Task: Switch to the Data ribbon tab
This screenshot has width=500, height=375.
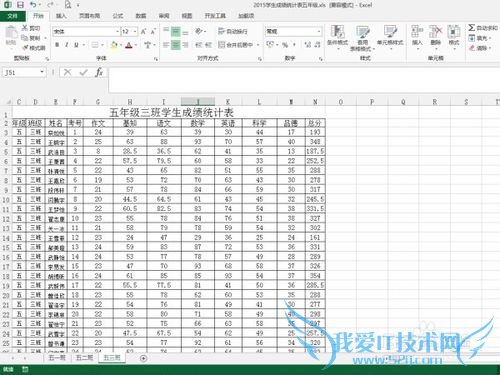Action: pyautogui.click(x=141, y=16)
